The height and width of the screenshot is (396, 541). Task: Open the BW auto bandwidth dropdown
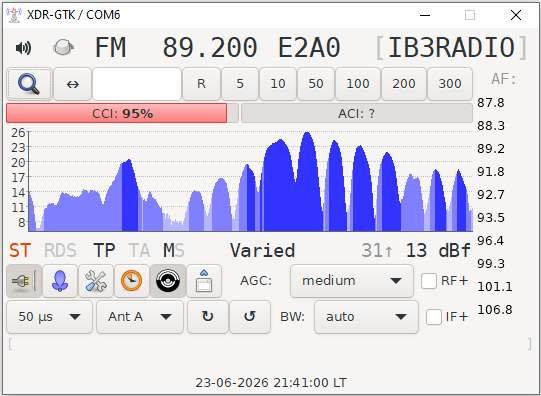point(366,317)
